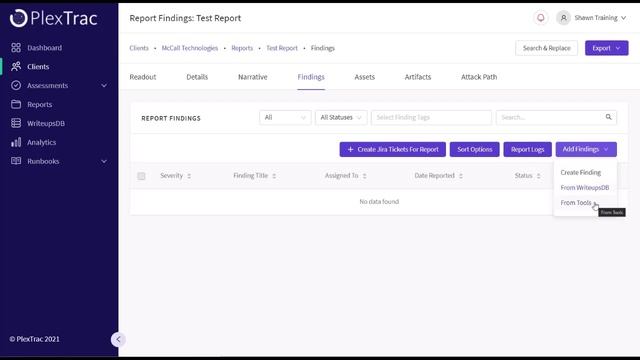Sort by Status column arrows
Viewport: 640px width, 360px height.
(x=539, y=176)
